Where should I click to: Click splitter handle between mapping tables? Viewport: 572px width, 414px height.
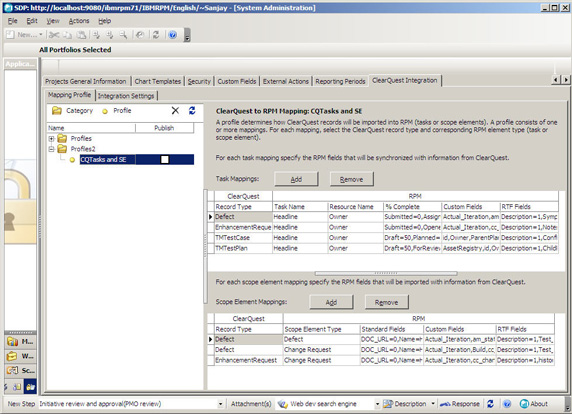click(x=386, y=273)
